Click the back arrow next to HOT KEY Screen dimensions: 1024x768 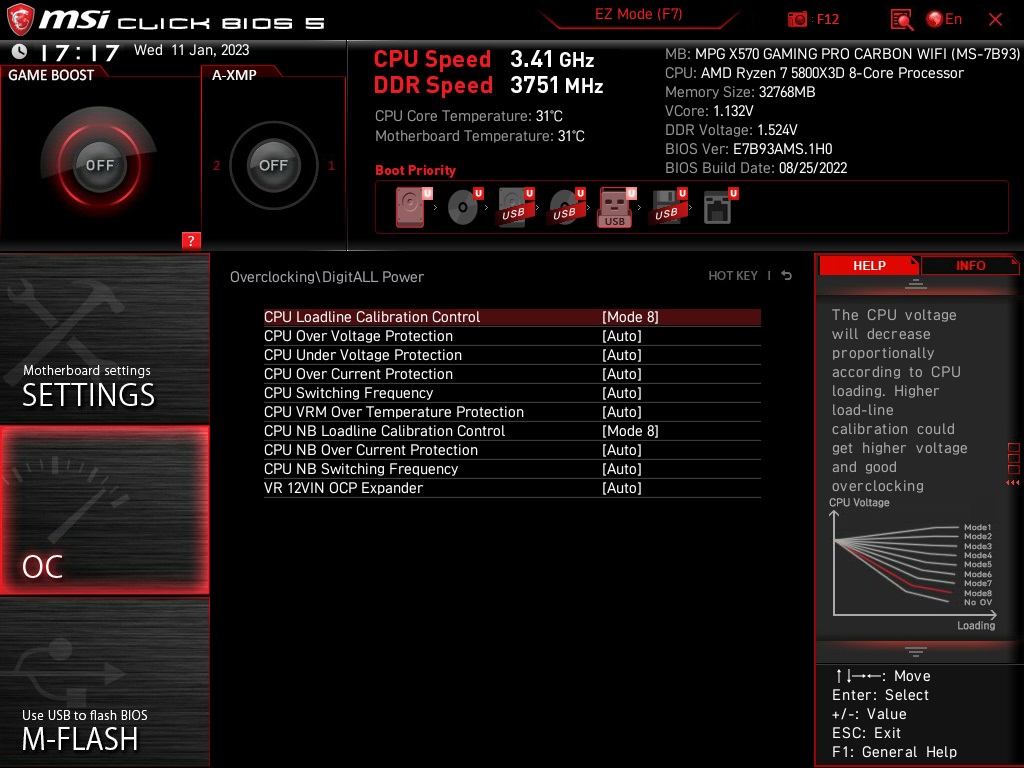coord(787,276)
